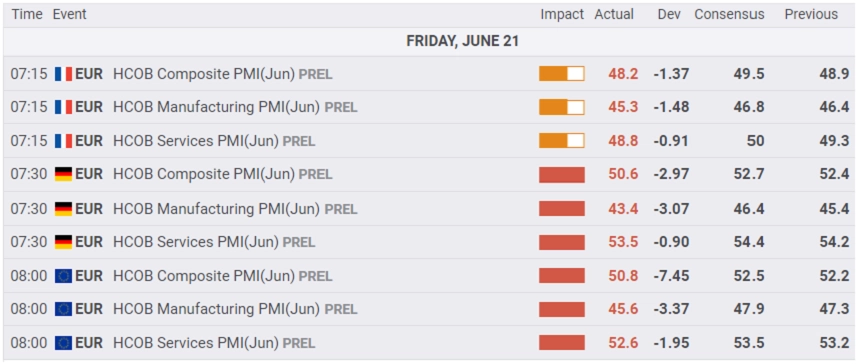The width and height of the screenshot is (860, 364).
Task: Click the Consensus column header
Action: [729, 15]
